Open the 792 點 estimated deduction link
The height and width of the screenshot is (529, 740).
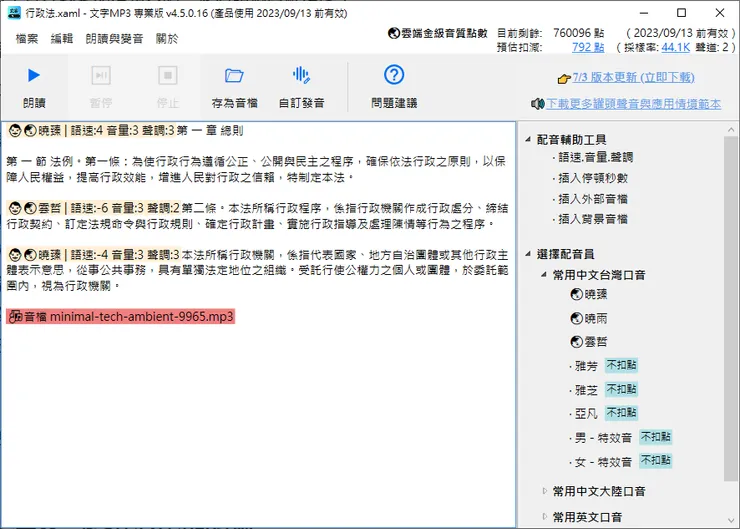point(588,47)
